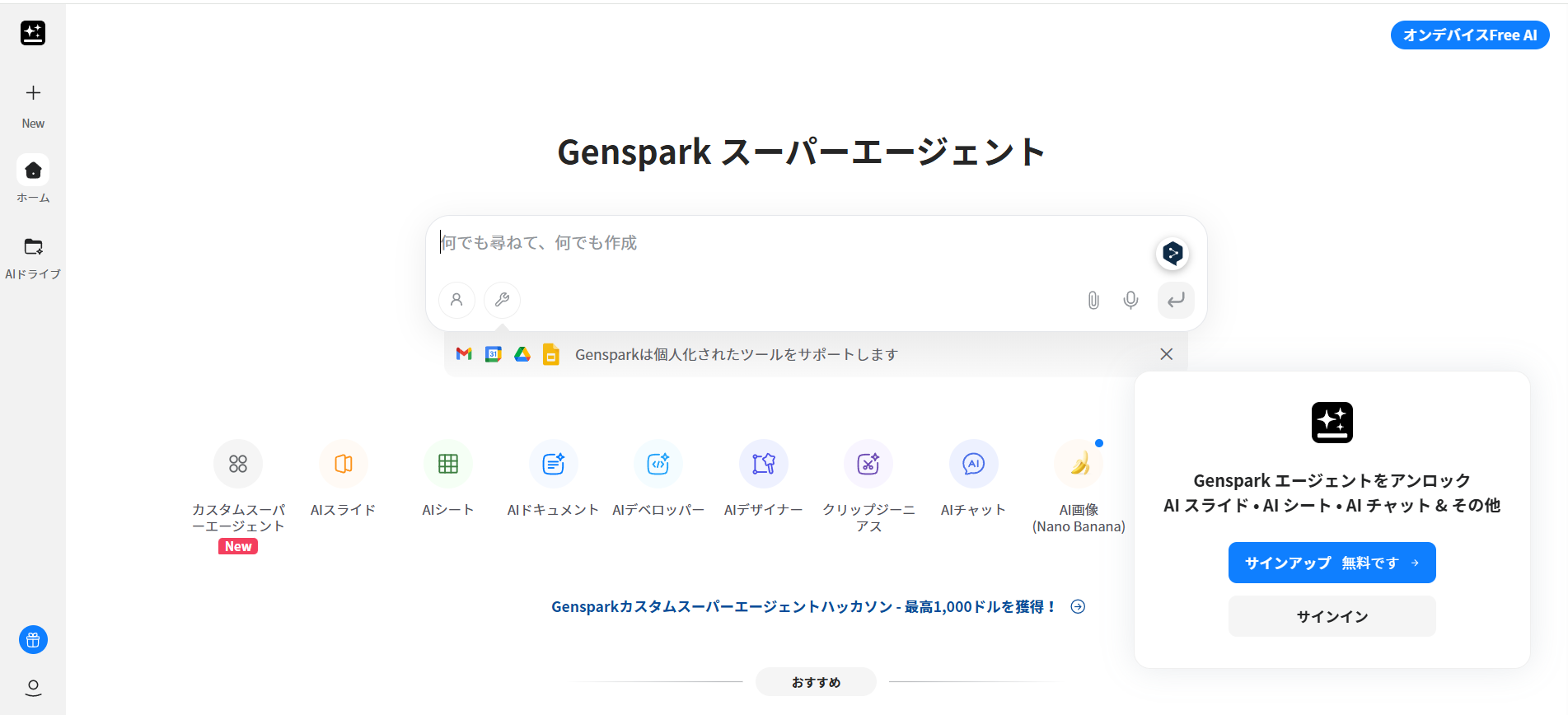Select the AIデベロッパー agent
1568x715 pixels.
658,465
